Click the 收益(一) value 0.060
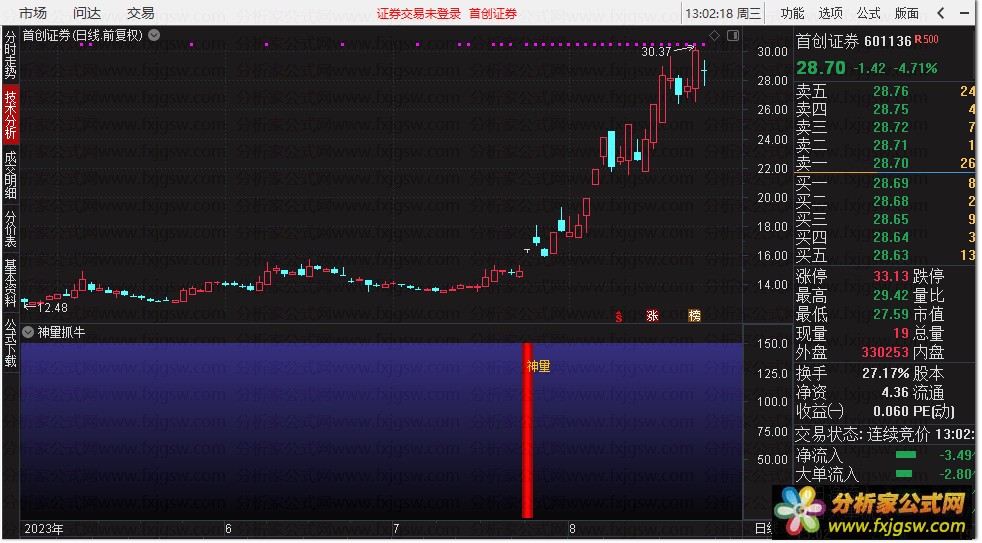 click(891, 411)
